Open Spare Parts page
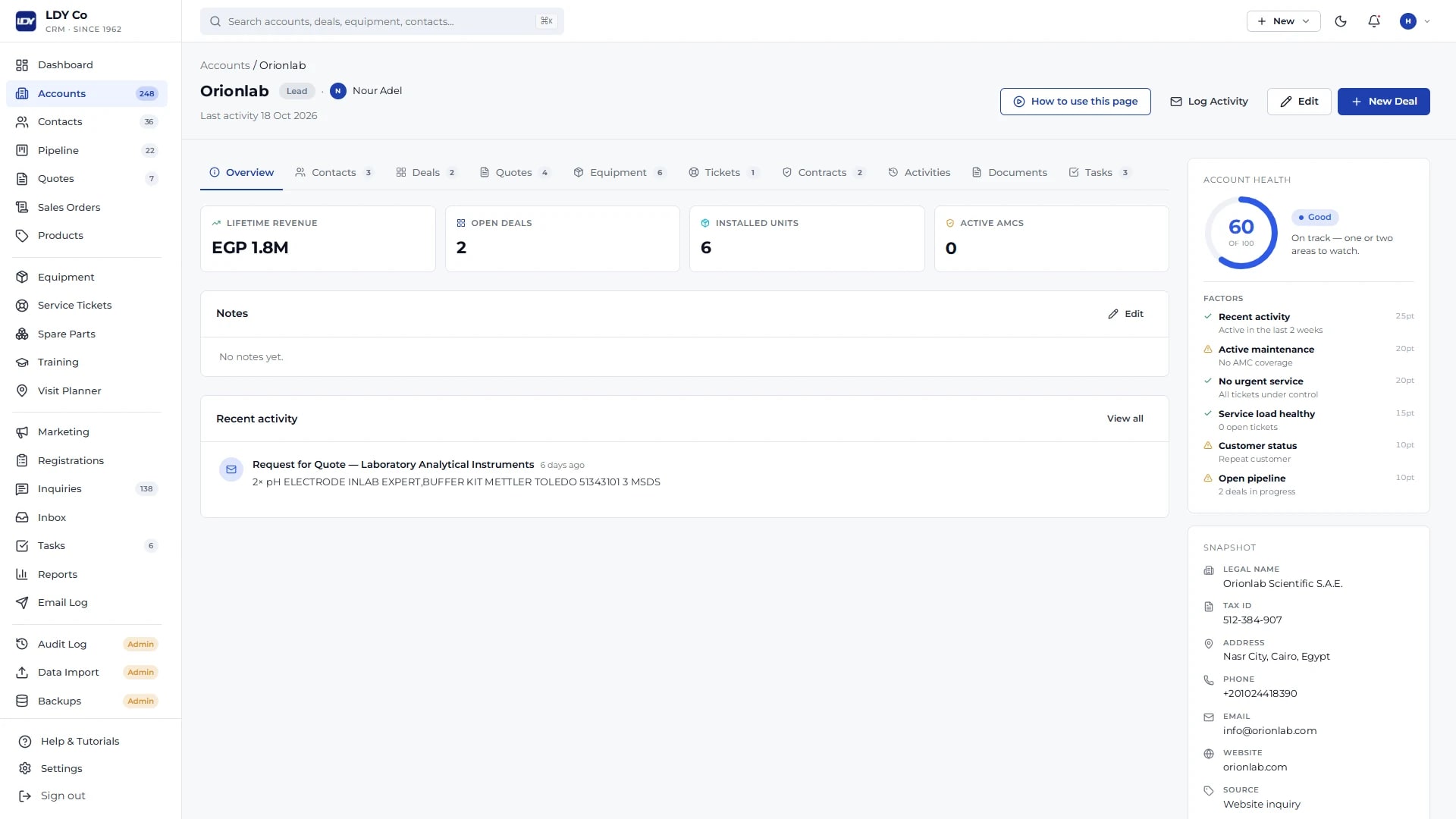The image size is (1456, 819). pos(86,334)
